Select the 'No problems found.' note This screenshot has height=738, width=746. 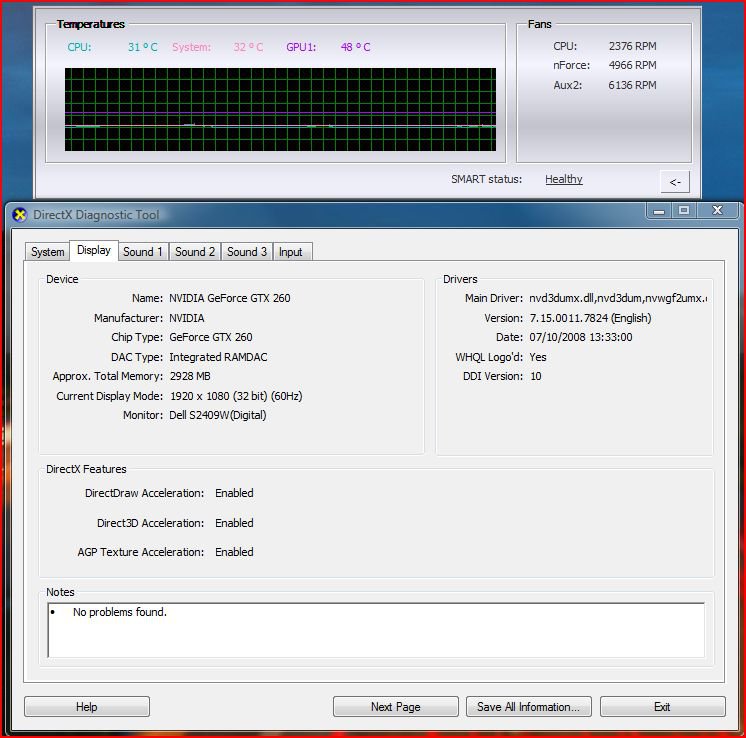[x=120, y=612]
